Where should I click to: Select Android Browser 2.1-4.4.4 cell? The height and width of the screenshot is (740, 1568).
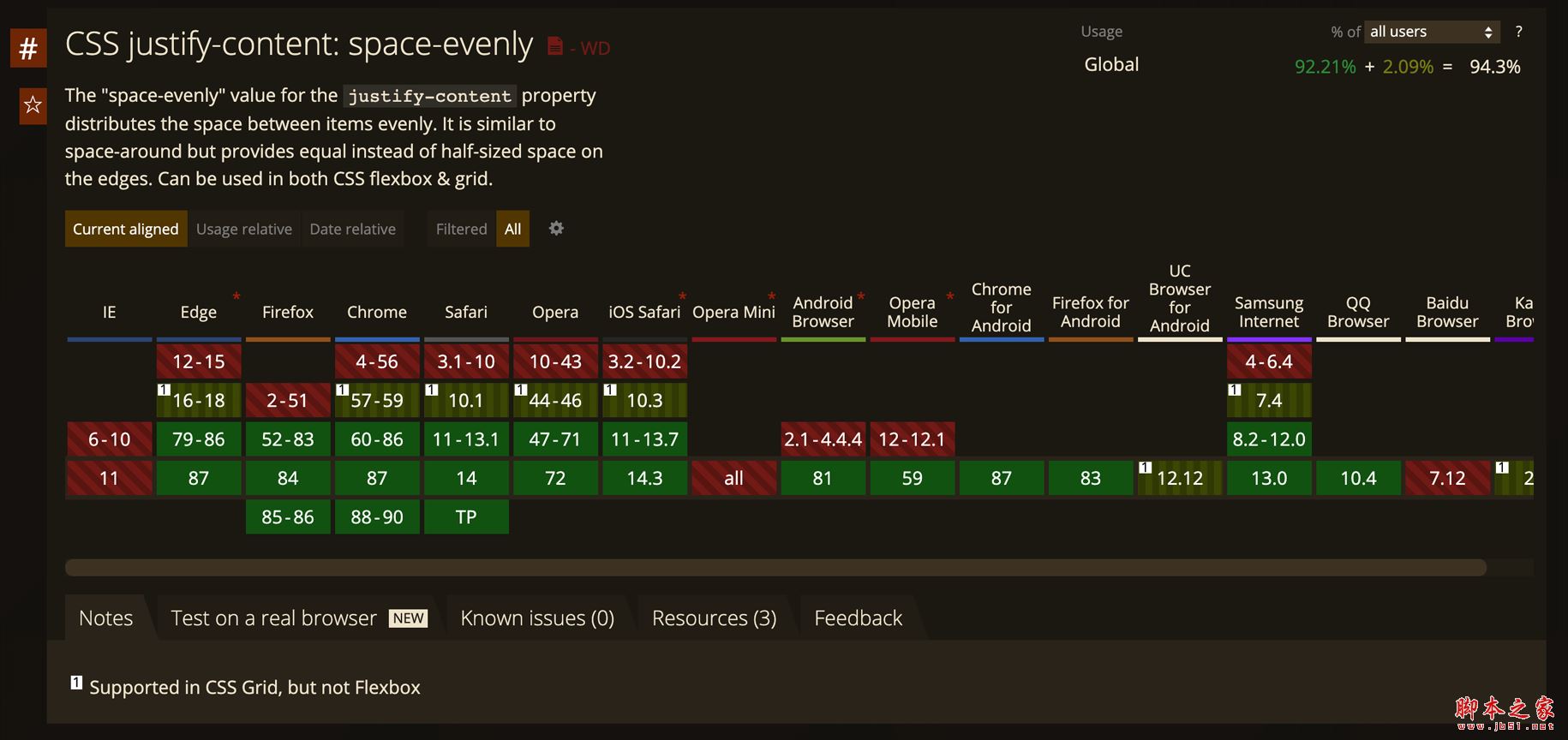click(x=823, y=439)
